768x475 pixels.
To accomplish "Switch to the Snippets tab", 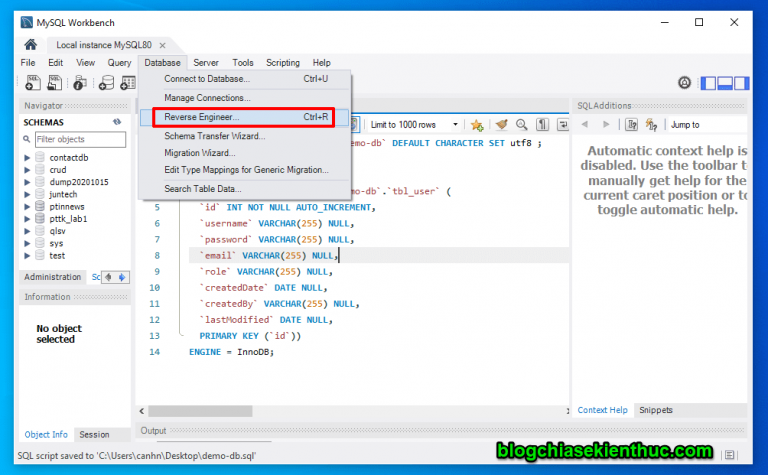I will pyautogui.click(x=656, y=410).
